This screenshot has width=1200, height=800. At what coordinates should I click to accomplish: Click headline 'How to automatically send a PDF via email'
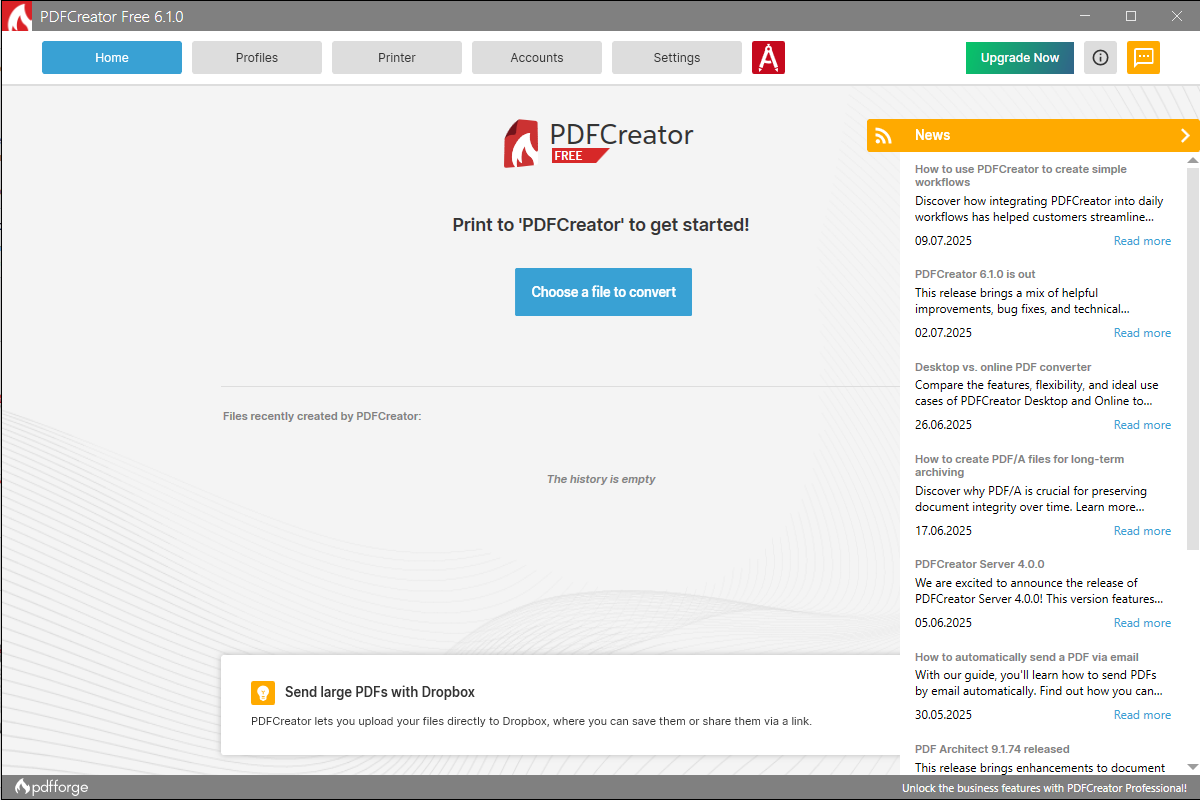pos(1027,657)
